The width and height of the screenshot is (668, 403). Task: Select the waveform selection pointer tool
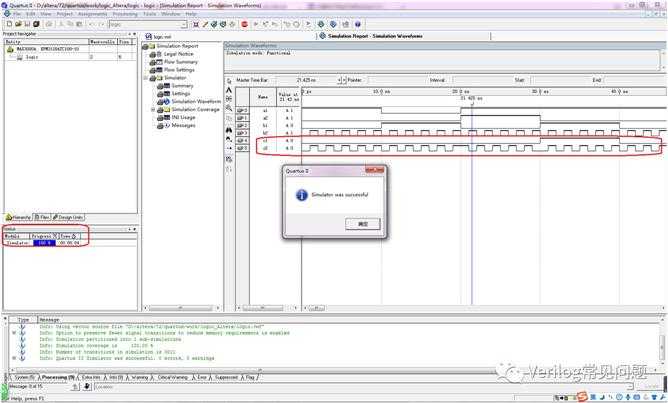click(x=229, y=81)
